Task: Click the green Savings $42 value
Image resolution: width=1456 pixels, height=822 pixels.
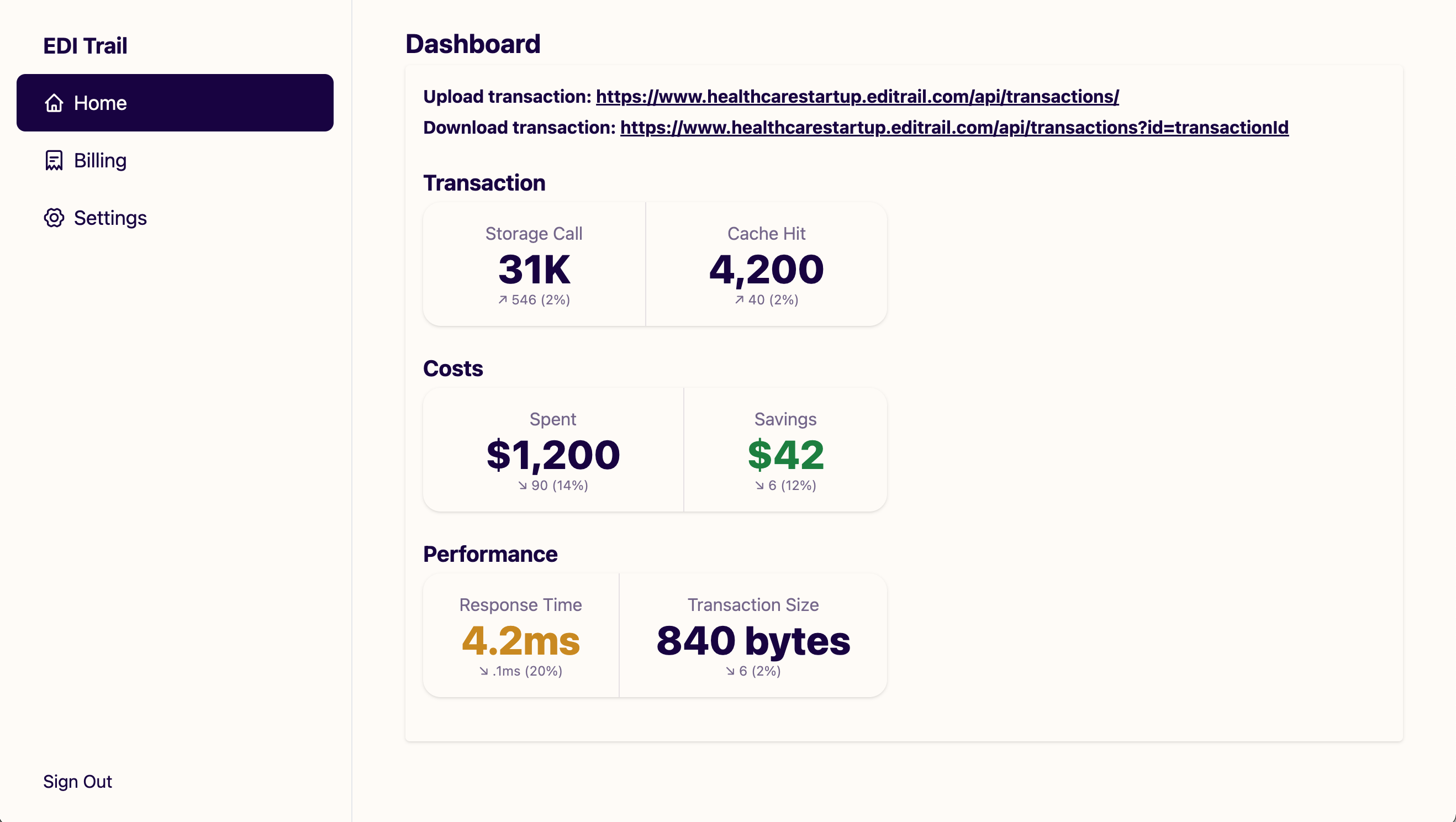Action: [x=785, y=455]
